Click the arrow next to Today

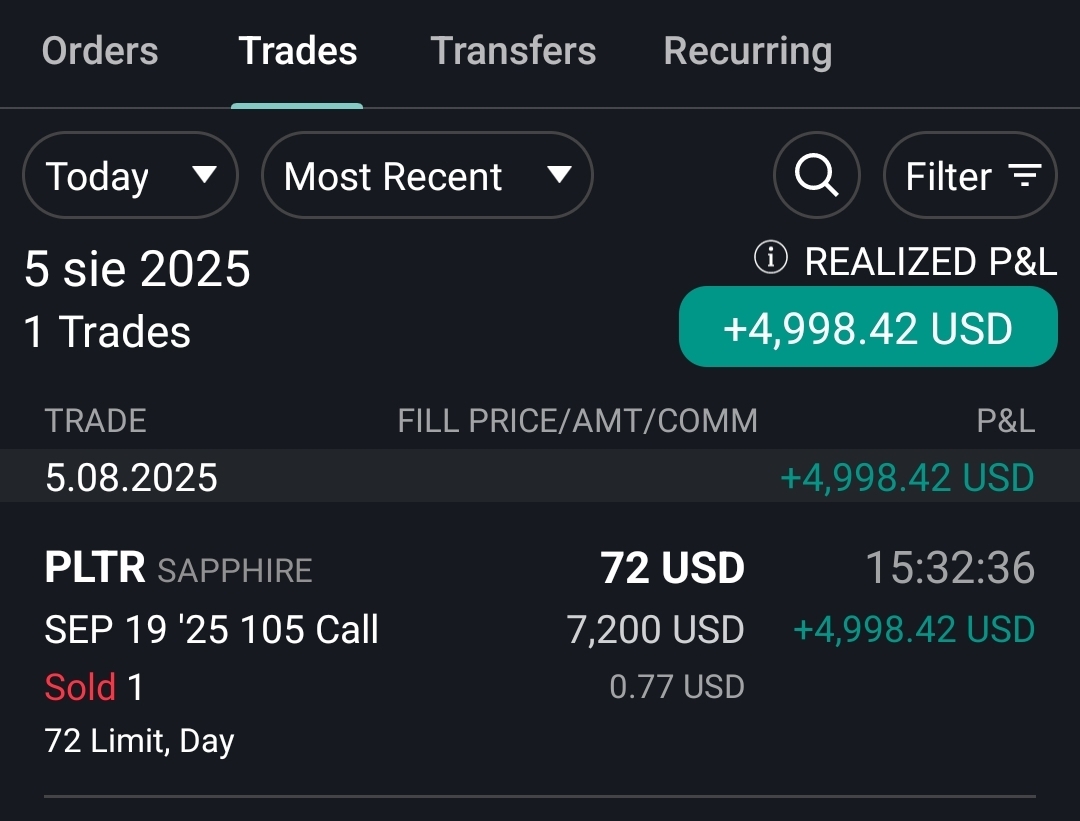click(204, 176)
